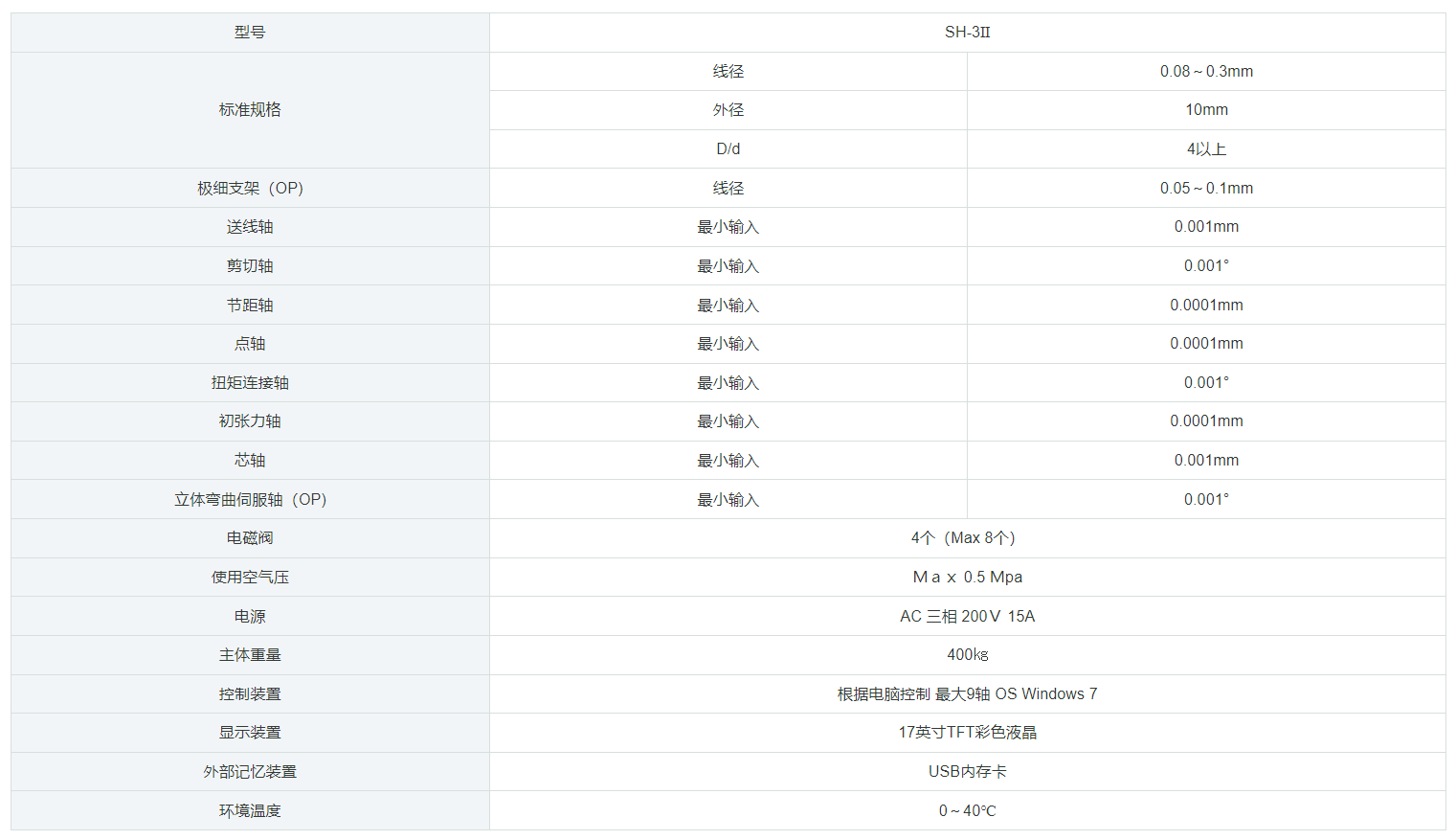Click 线径 in the 极细支架 row
Viewport: 1456px width, 840px height.
(x=728, y=189)
